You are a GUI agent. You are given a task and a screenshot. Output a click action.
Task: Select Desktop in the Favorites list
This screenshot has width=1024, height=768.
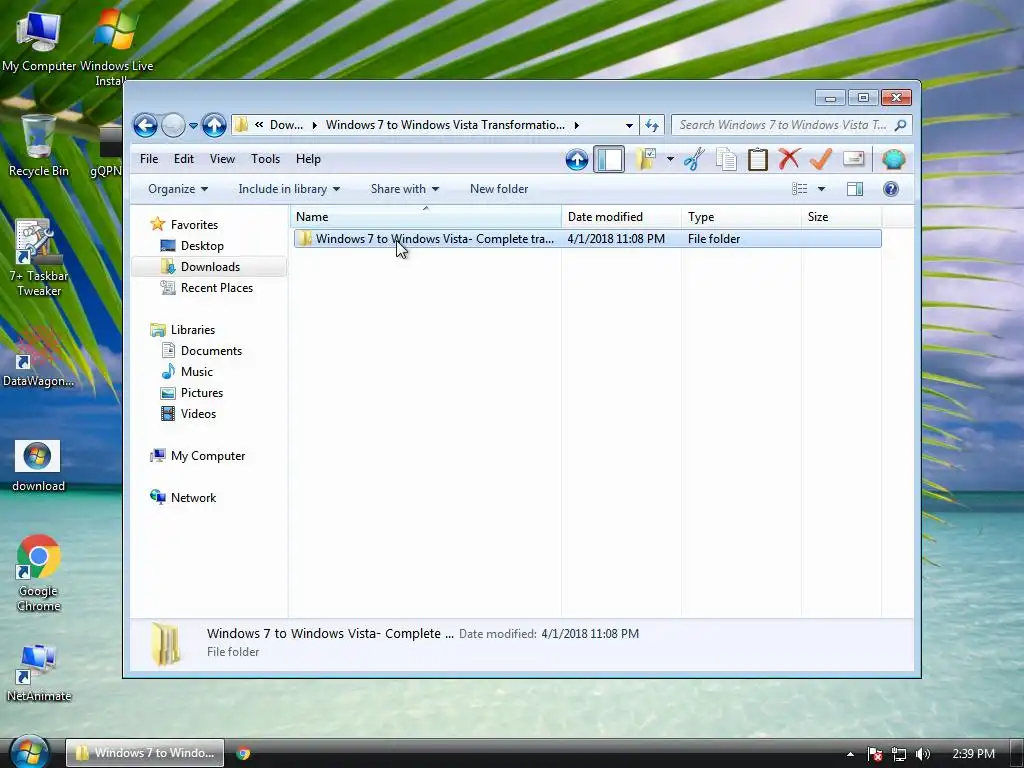click(x=192, y=246)
